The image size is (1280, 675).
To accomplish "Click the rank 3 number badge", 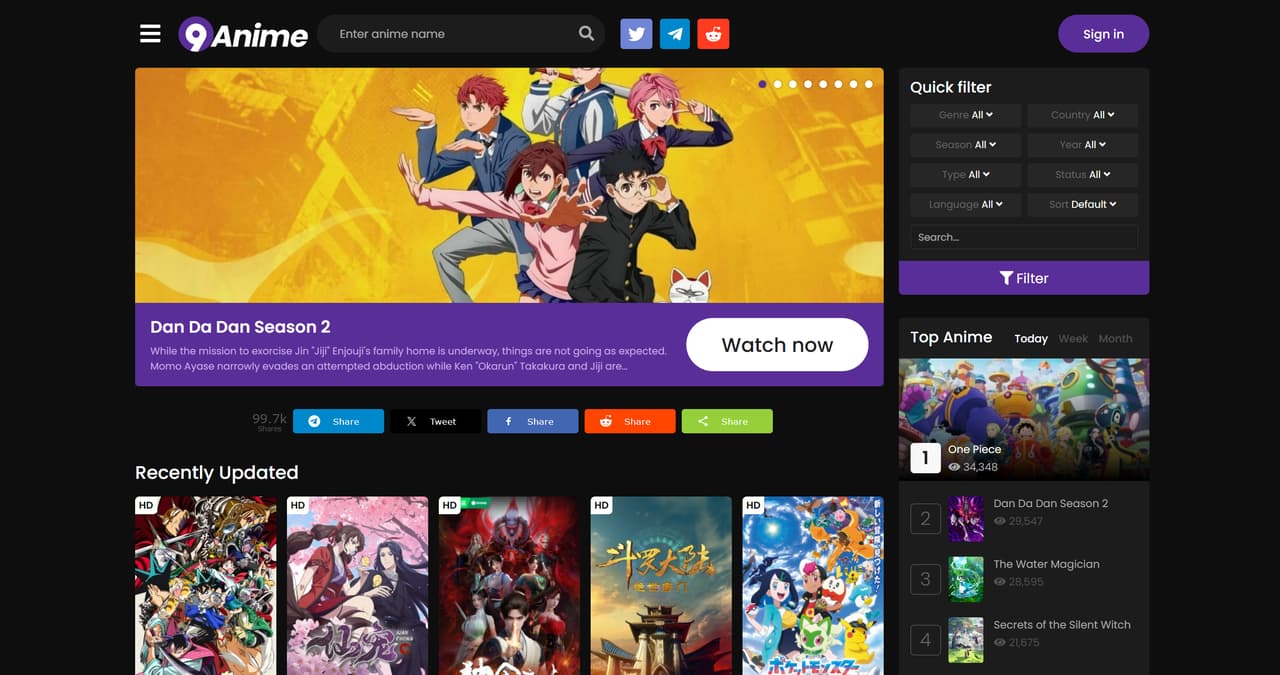I will coord(925,579).
